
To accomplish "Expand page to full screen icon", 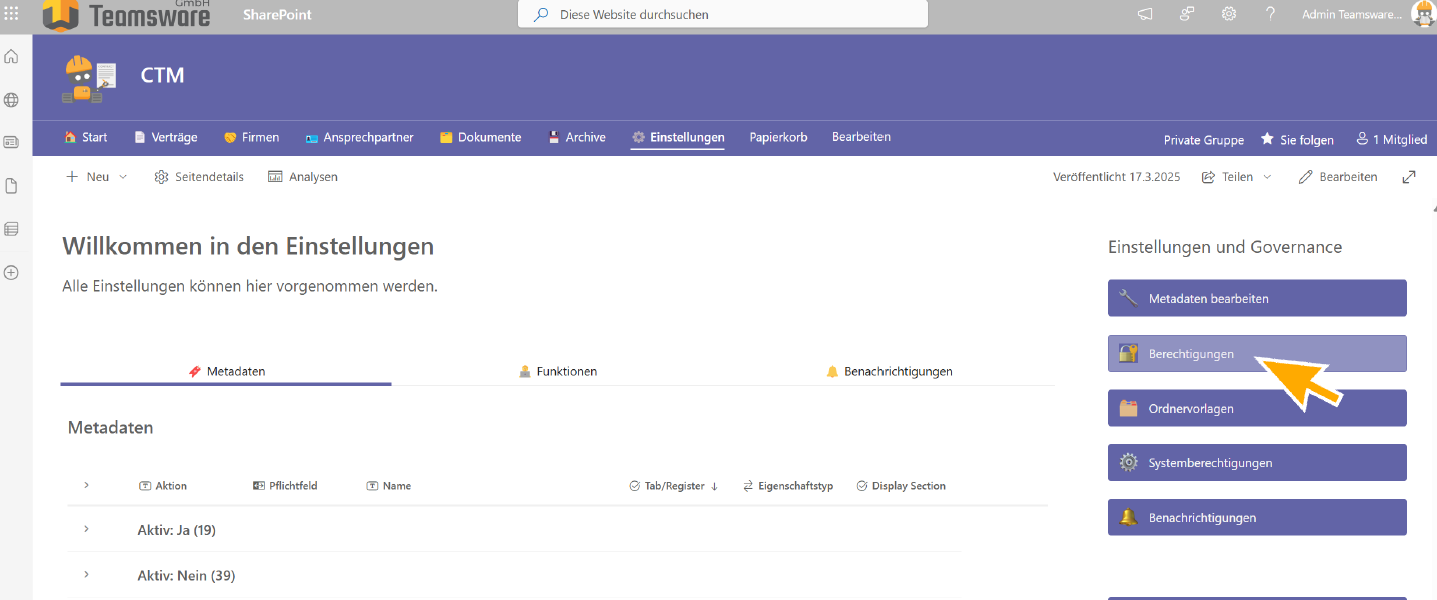I will (1409, 177).
